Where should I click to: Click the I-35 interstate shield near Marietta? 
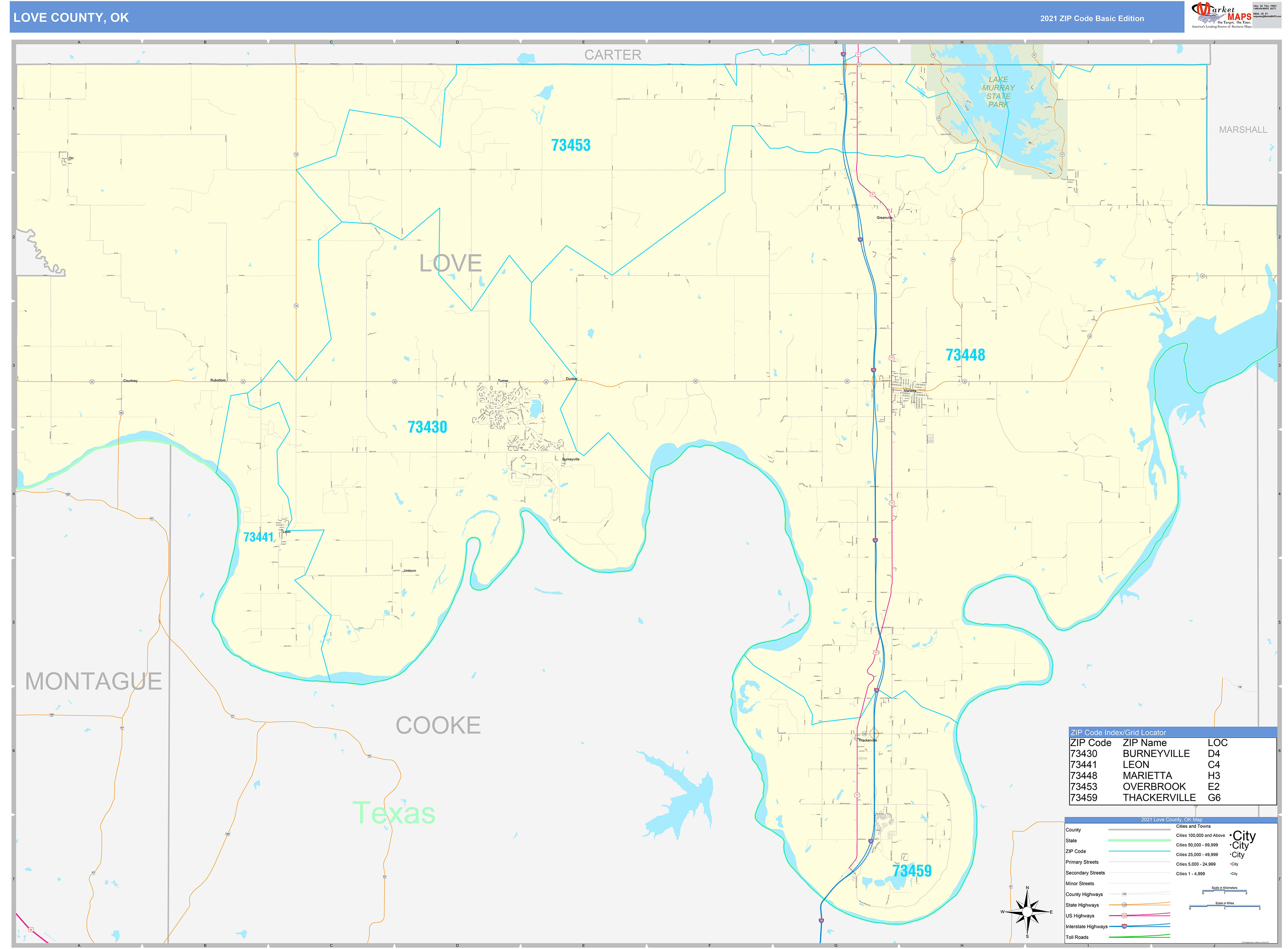(874, 370)
